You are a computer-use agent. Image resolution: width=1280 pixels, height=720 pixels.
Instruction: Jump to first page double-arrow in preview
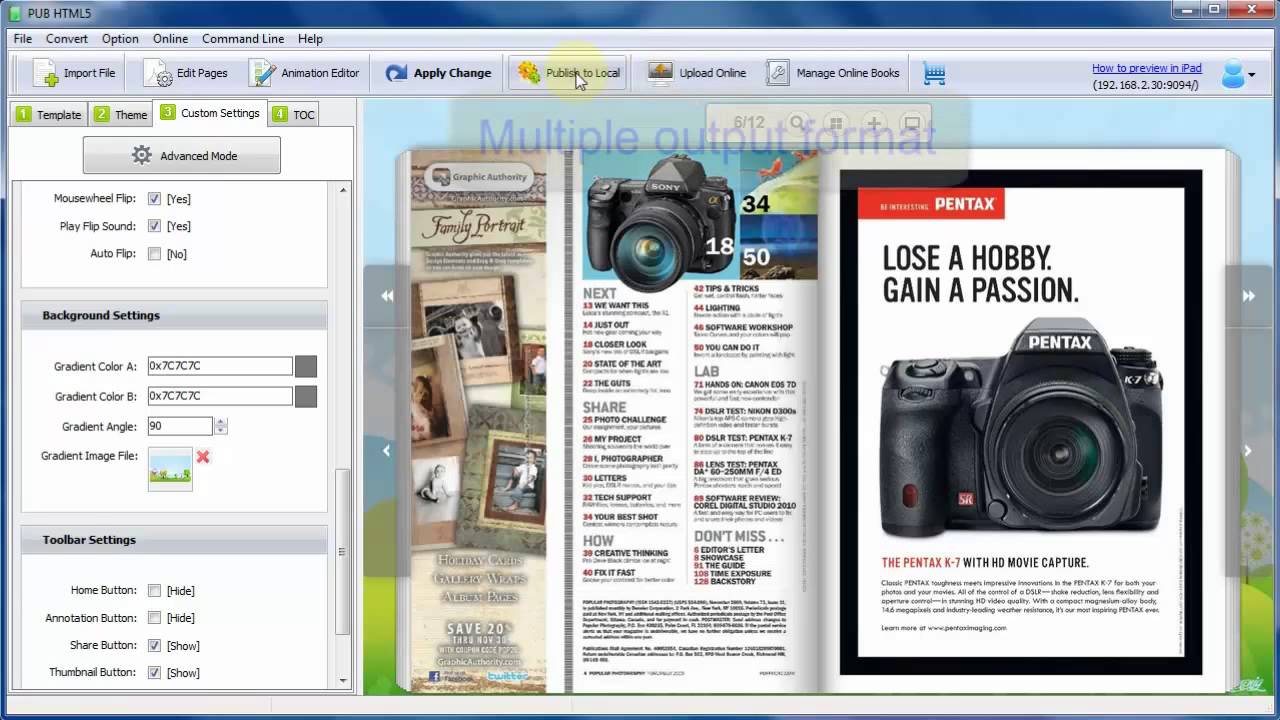[387, 296]
